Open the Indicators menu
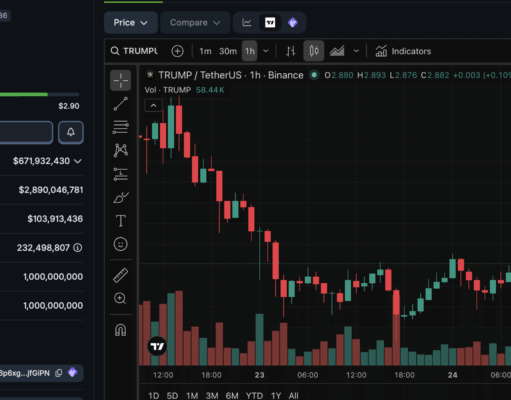511x400 pixels. [x=403, y=51]
